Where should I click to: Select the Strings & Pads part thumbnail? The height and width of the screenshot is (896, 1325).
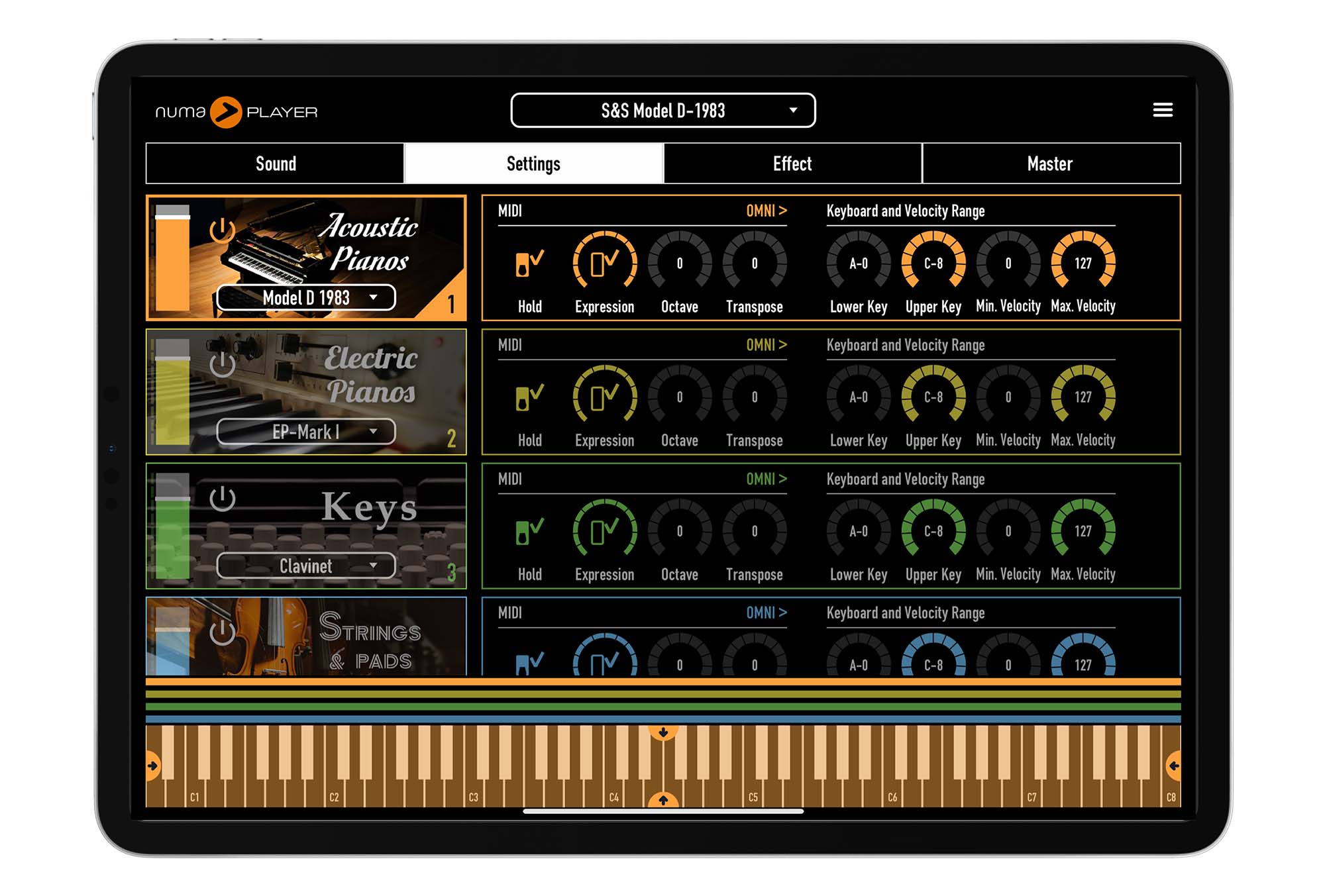pyautogui.click(x=306, y=636)
